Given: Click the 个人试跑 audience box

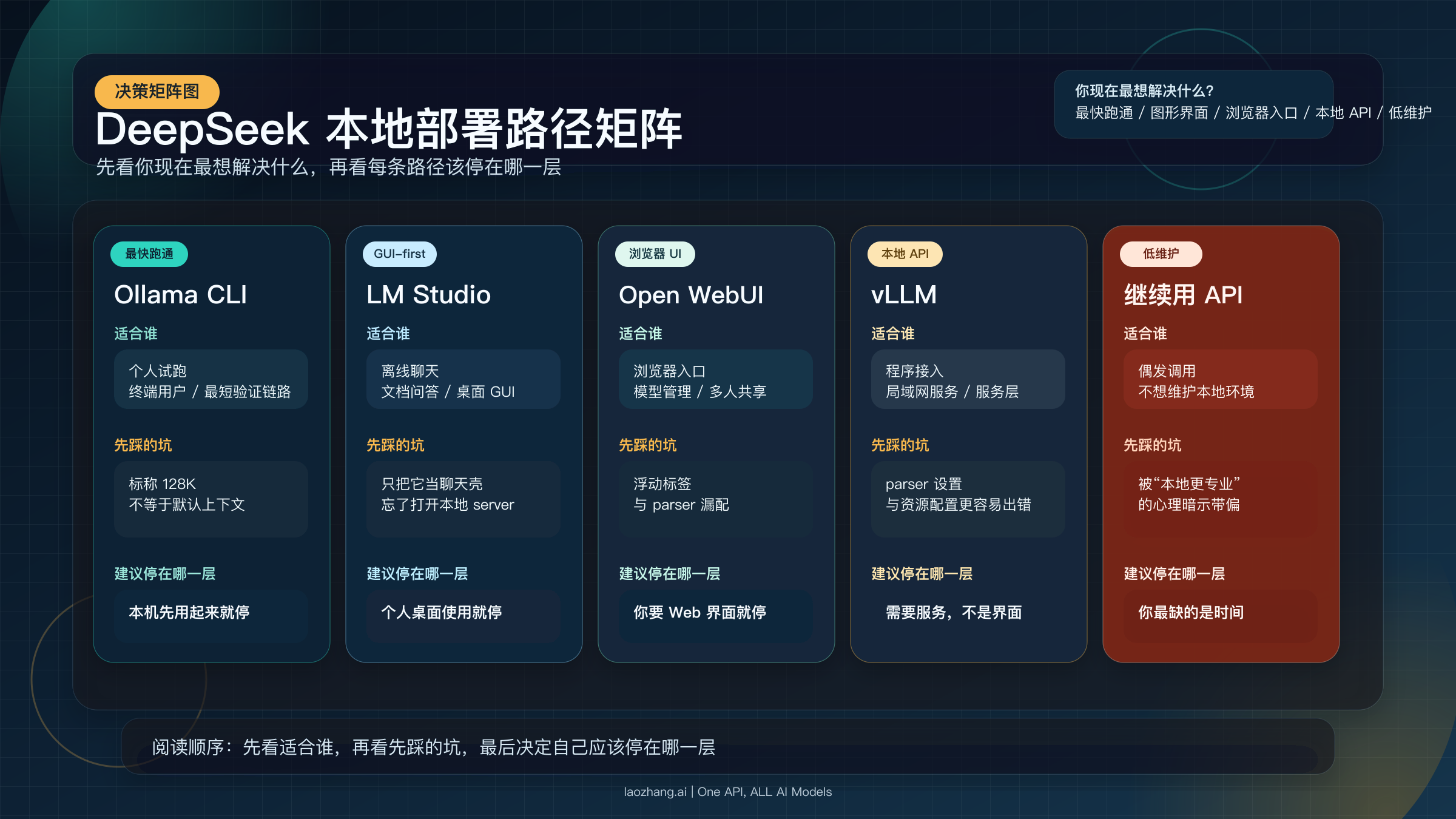Looking at the screenshot, I should coord(211,380).
